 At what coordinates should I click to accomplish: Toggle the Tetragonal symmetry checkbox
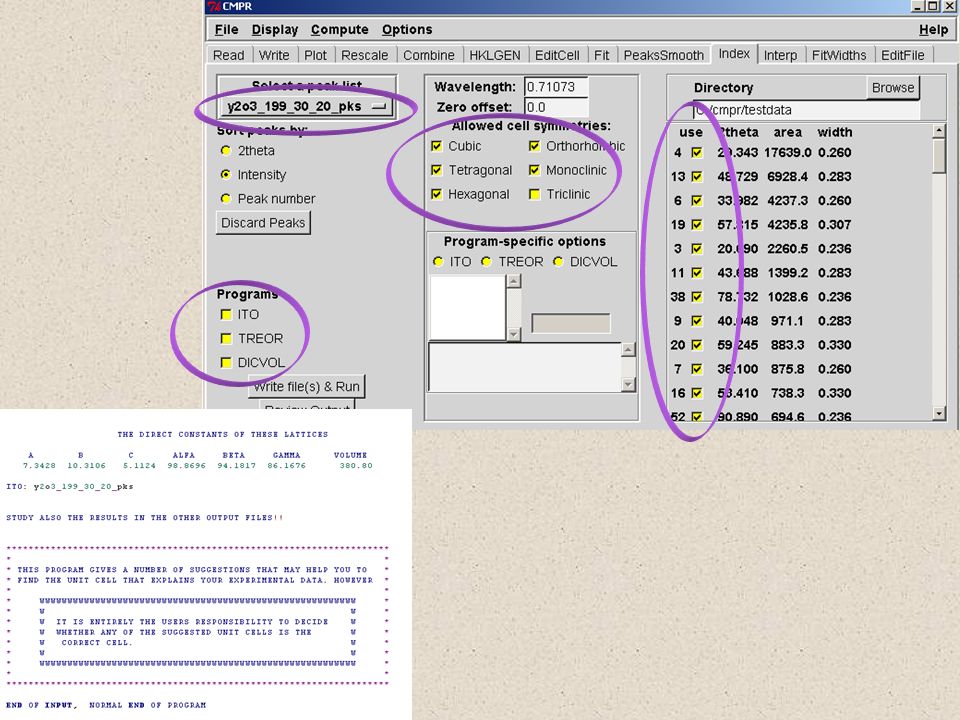pyautogui.click(x=437, y=170)
